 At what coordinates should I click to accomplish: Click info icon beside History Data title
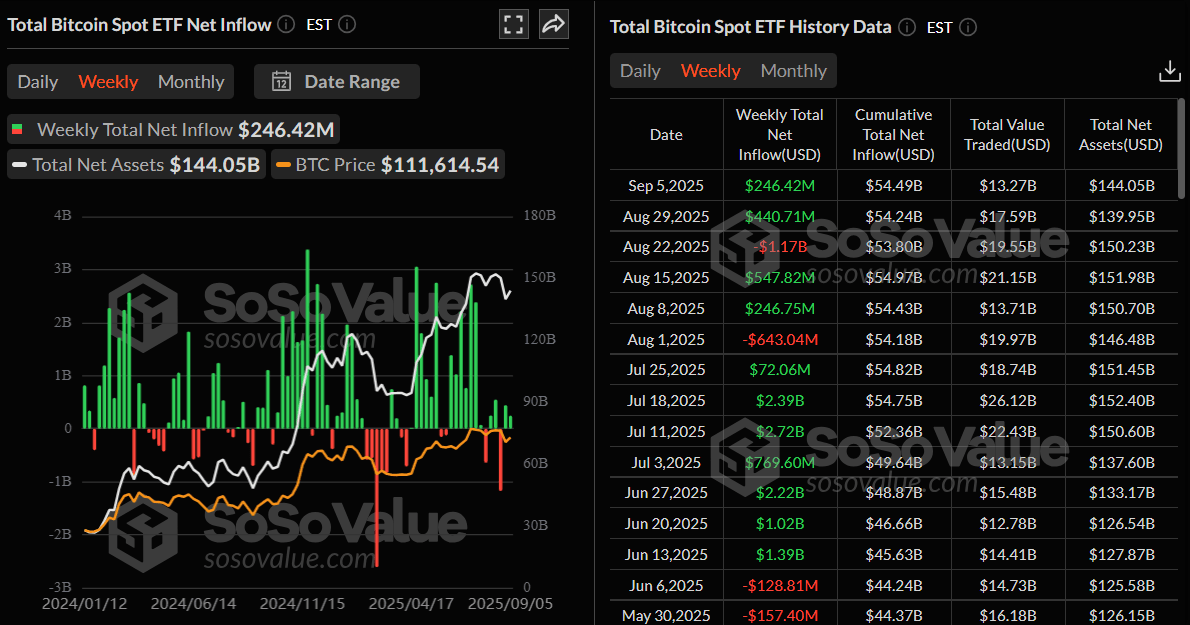tap(906, 27)
